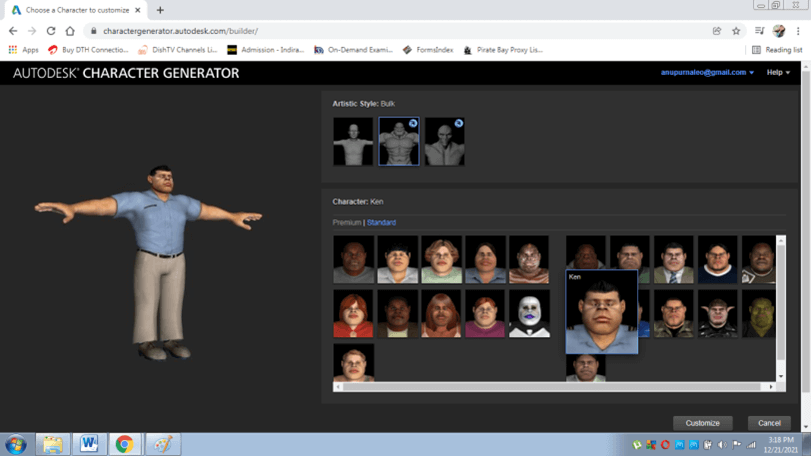The height and width of the screenshot is (456, 811).
Task: Choose the red-haired character in magenta shirt
Action: tap(485, 313)
